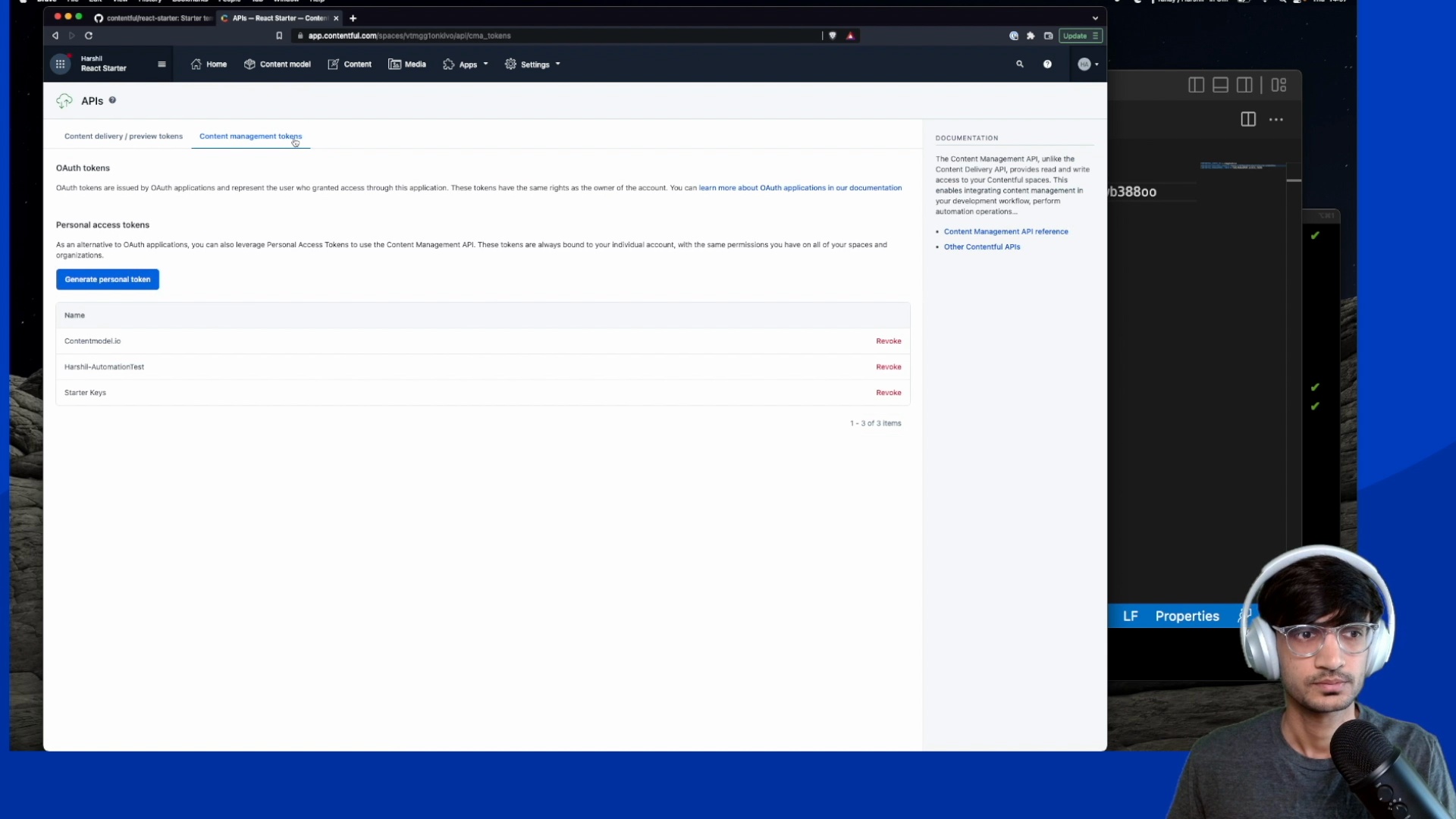Screen dimensions: 1456x819
Task: Open the help question mark icon
Action: [1047, 64]
